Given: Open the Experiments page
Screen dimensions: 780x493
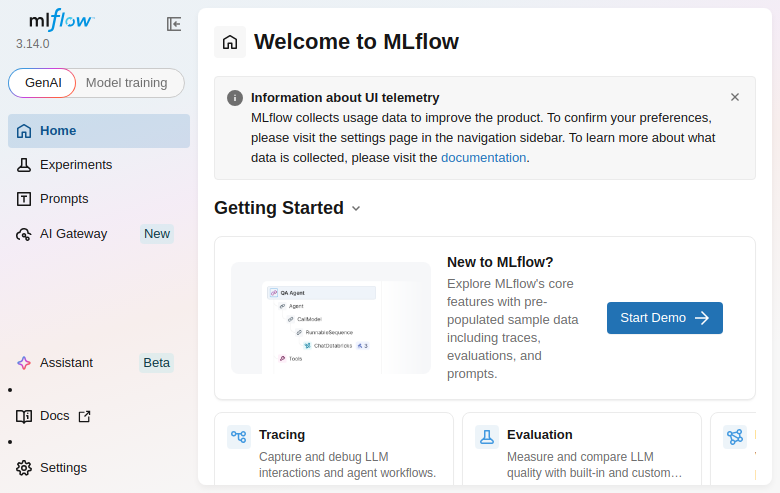Looking at the screenshot, I should tap(99, 165).
